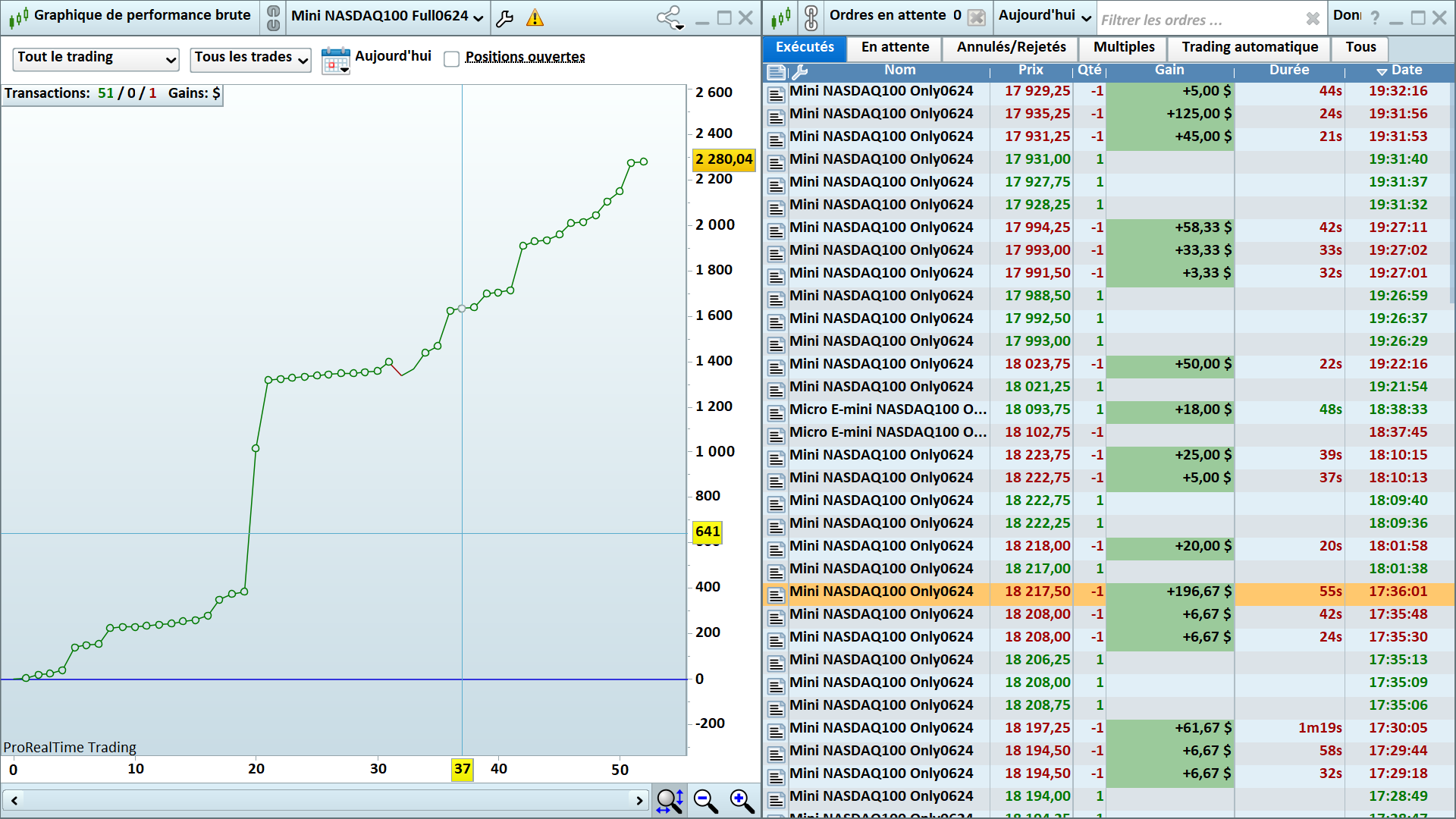Open the share icon menu

point(670,18)
